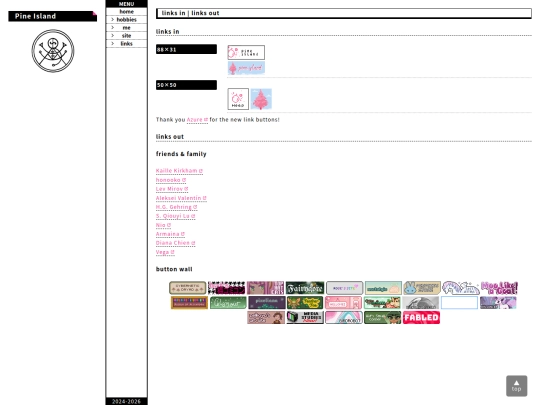The height and width of the screenshot is (405, 540).
Task: Open the Nio link
Action: (163, 225)
